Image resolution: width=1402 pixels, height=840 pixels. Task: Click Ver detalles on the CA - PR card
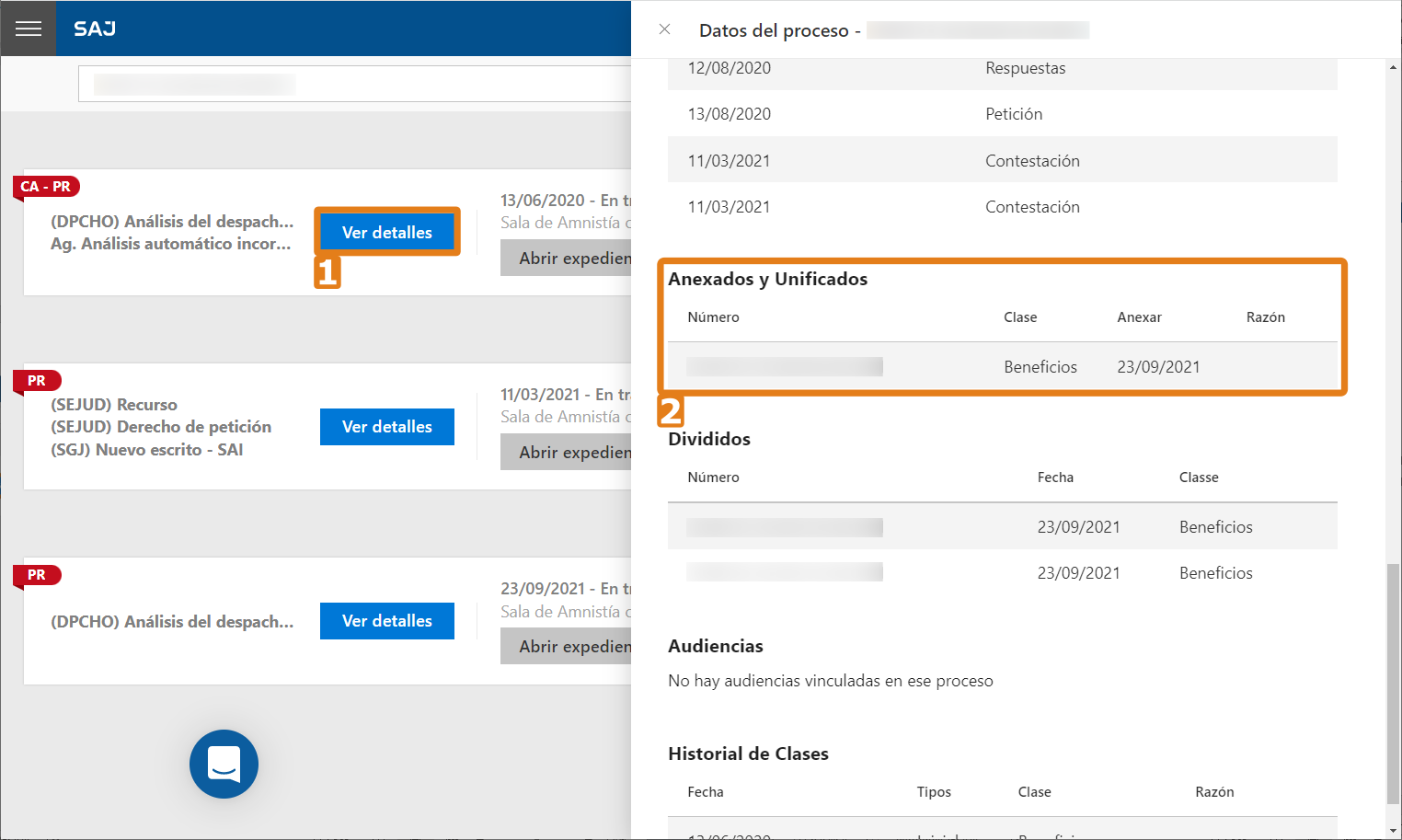(x=387, y=232)
